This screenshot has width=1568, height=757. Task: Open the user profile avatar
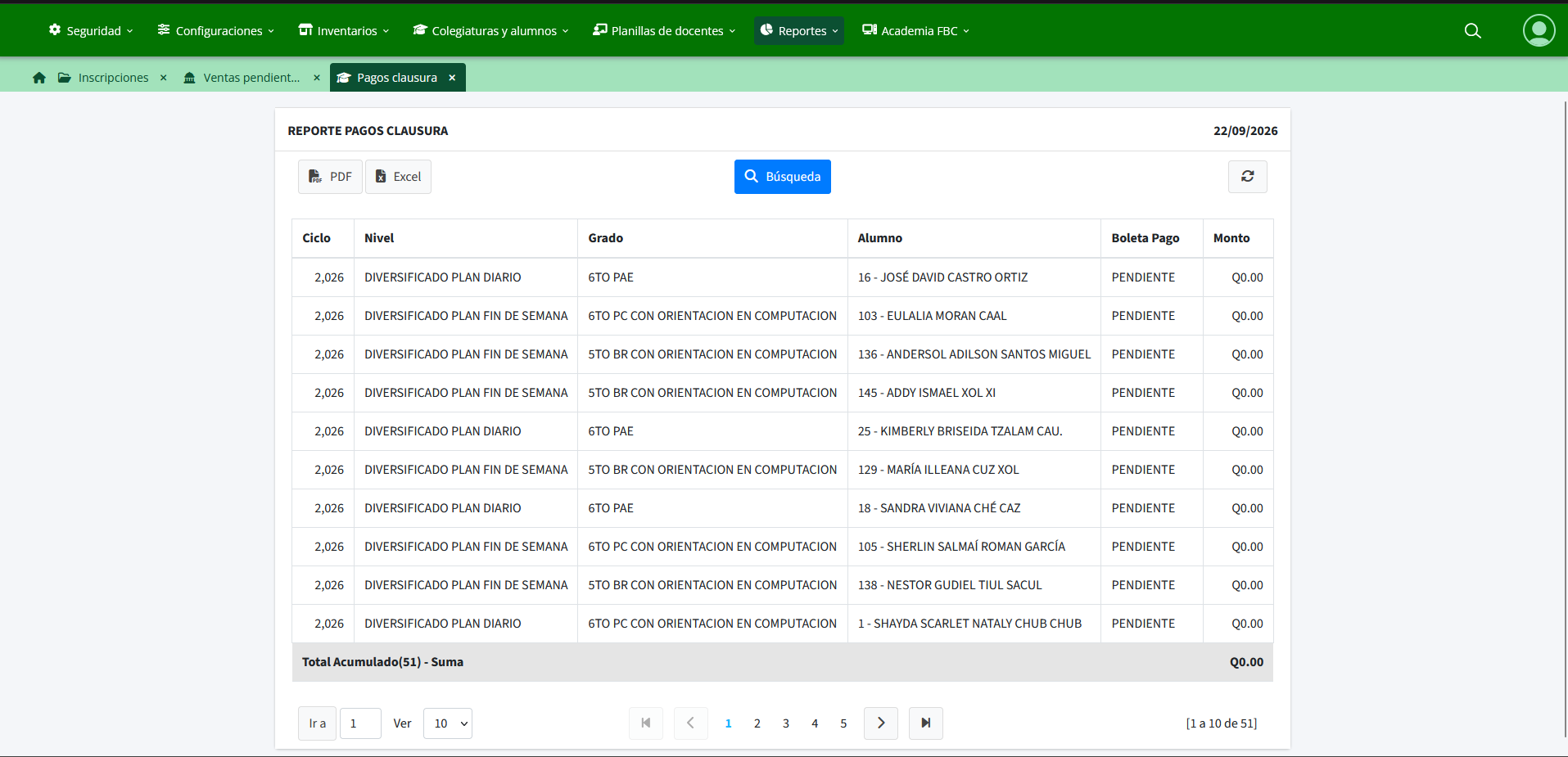(x=1539, y=30)
